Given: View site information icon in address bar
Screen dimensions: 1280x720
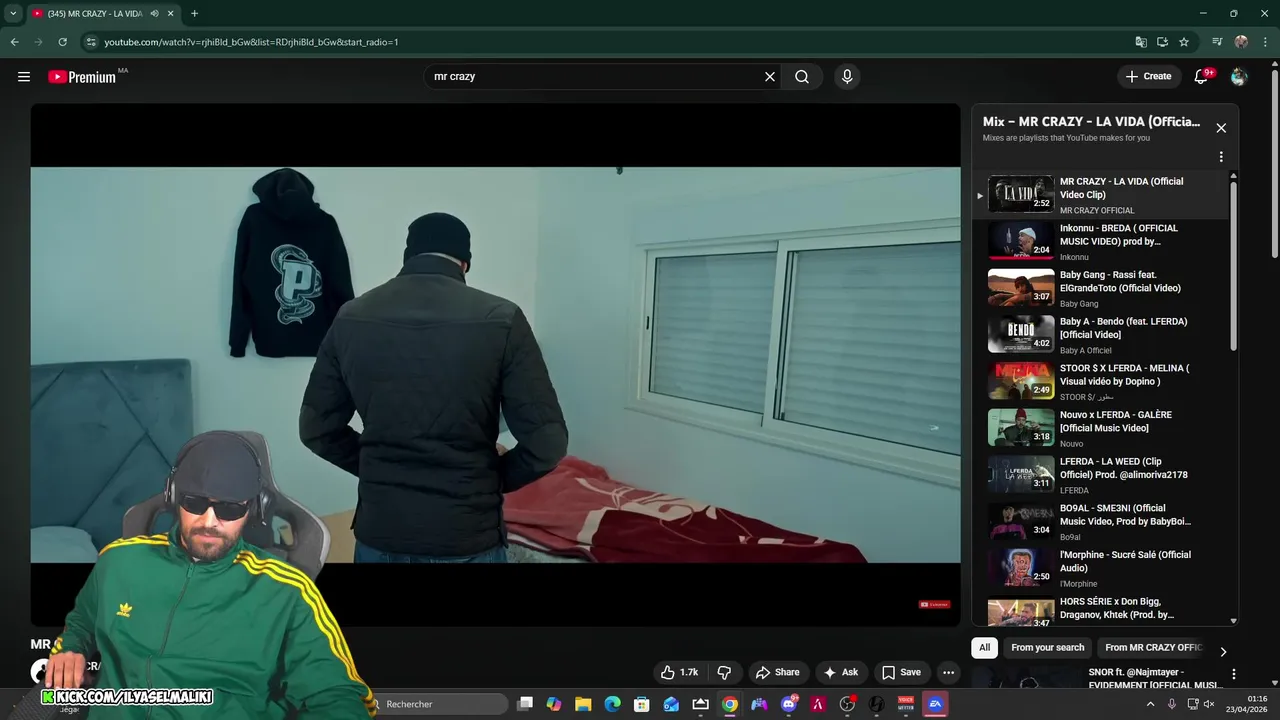Looking at the screenshot, I should pyautogui.click(x=91, y=42).
